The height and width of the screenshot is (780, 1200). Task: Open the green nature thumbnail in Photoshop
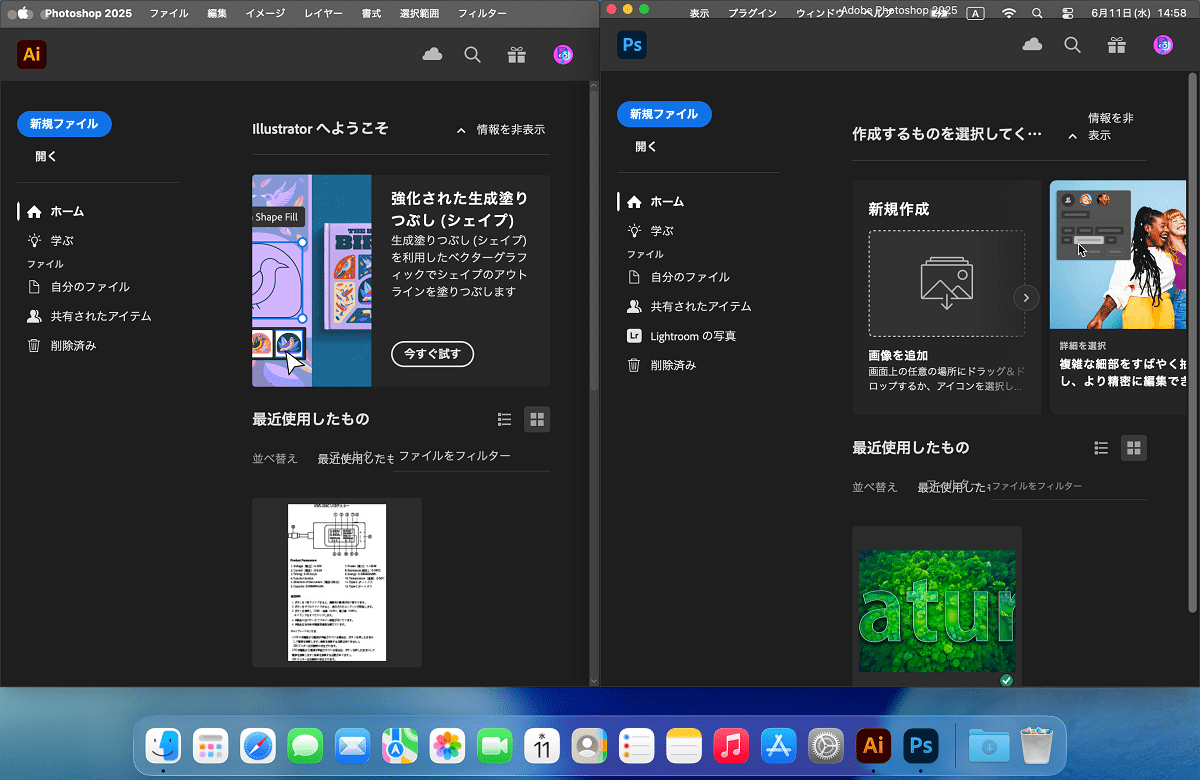(x=937, y=607)
